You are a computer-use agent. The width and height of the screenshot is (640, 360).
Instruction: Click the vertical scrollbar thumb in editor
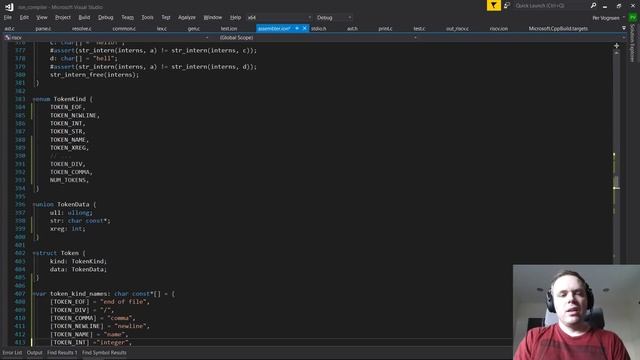[x=616, y=182]
